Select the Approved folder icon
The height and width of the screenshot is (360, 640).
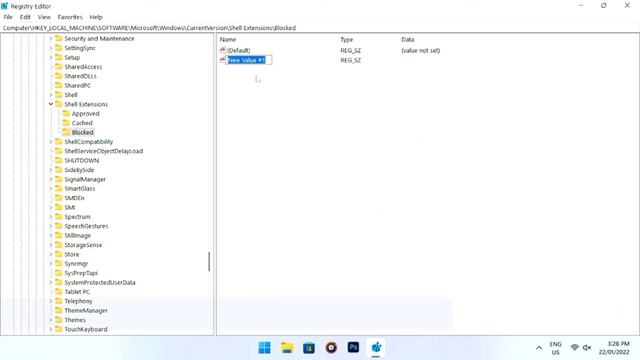(66, 113)
